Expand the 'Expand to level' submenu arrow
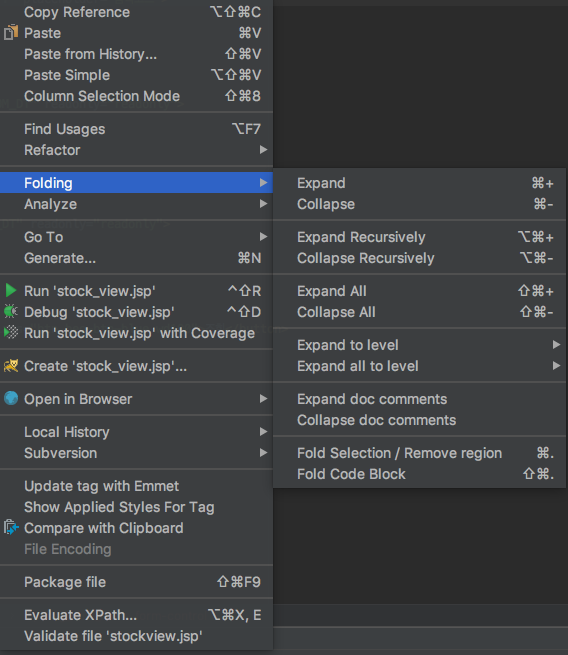 [x=556, y=345]
